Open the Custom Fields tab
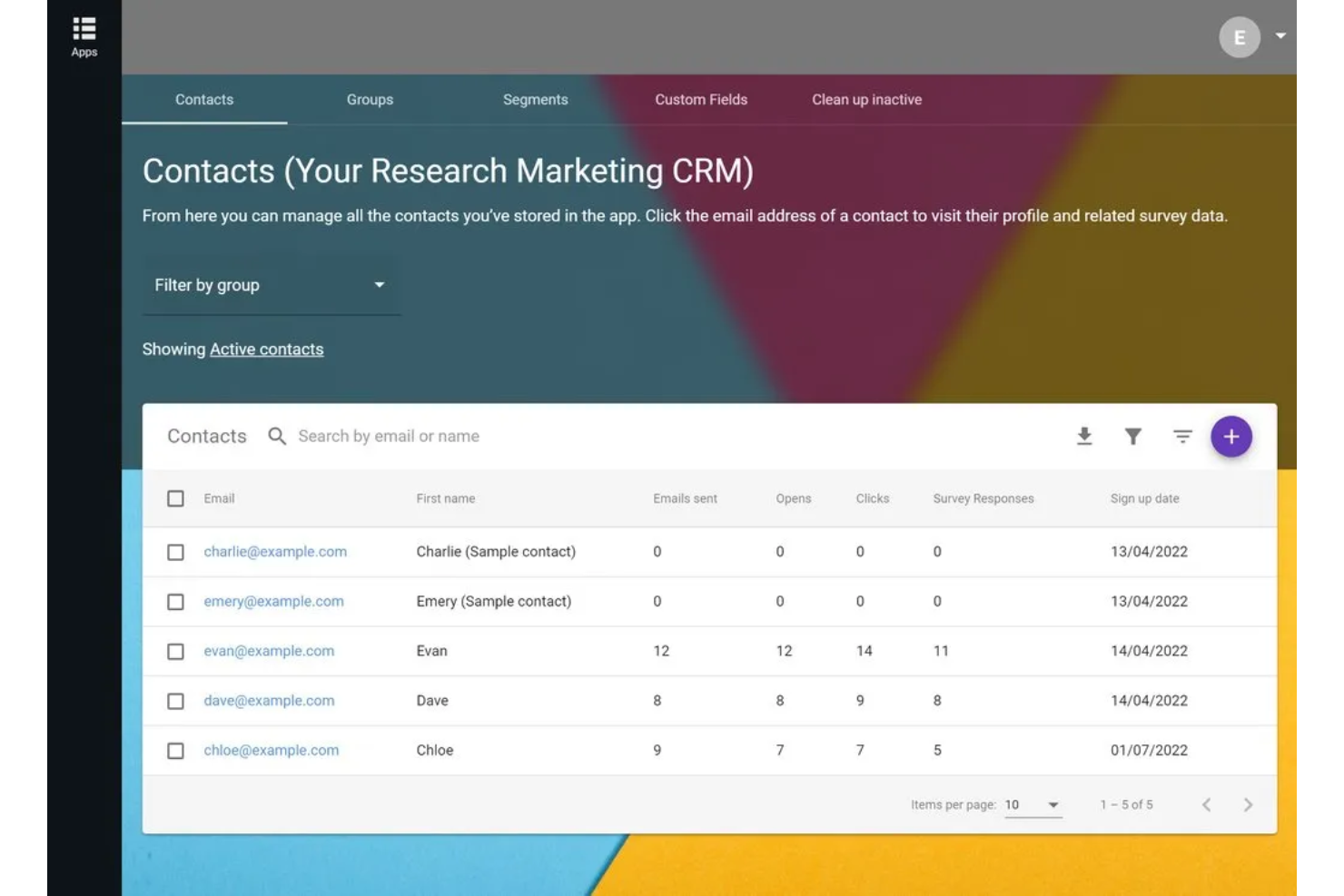This screenshot has height=896, width=1344. (x=700, y=100)
